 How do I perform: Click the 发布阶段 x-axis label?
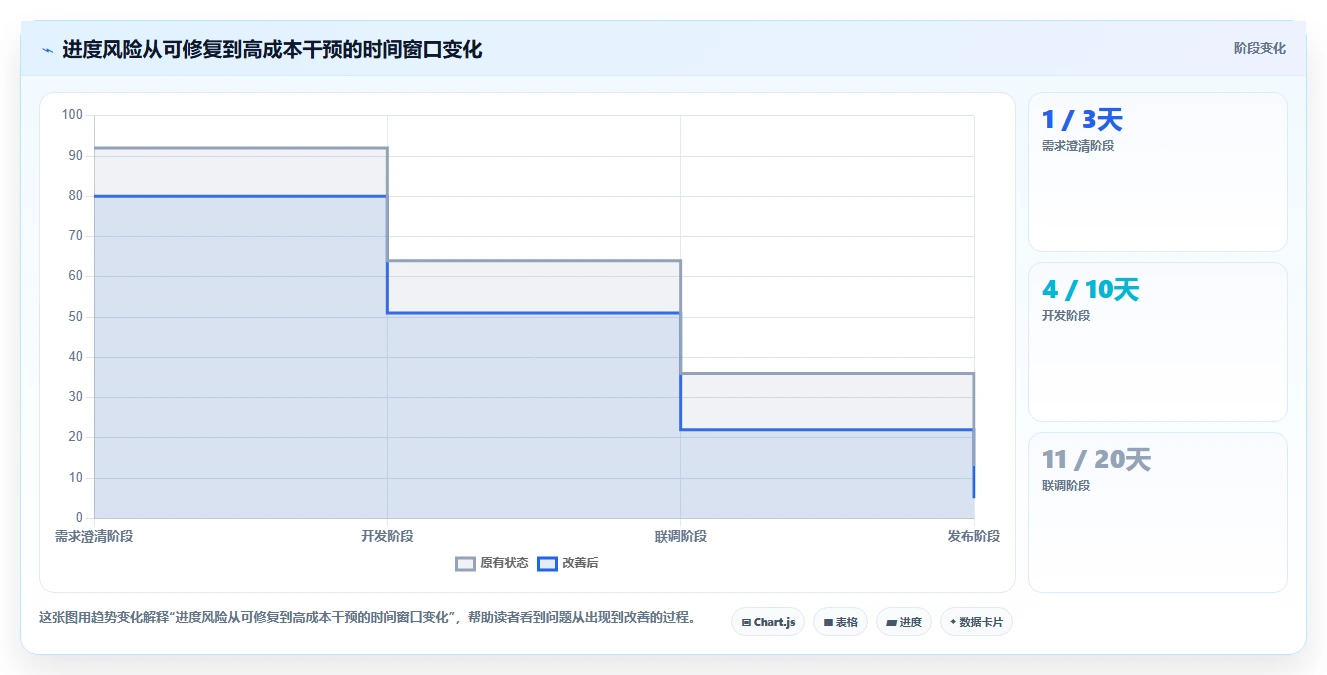tap(974, 536)
